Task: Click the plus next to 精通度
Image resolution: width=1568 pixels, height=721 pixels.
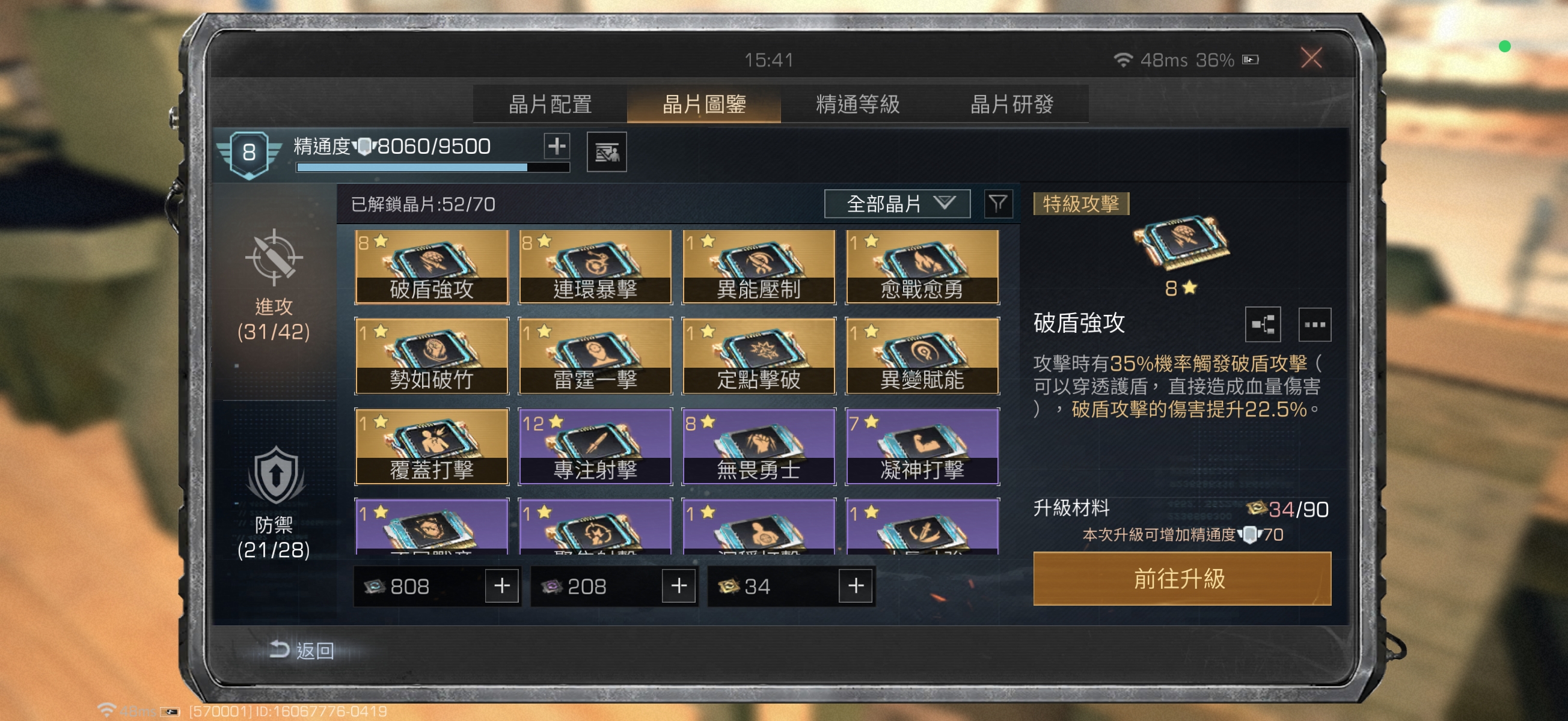Action: pyautogui.click(x=556, y=146)
